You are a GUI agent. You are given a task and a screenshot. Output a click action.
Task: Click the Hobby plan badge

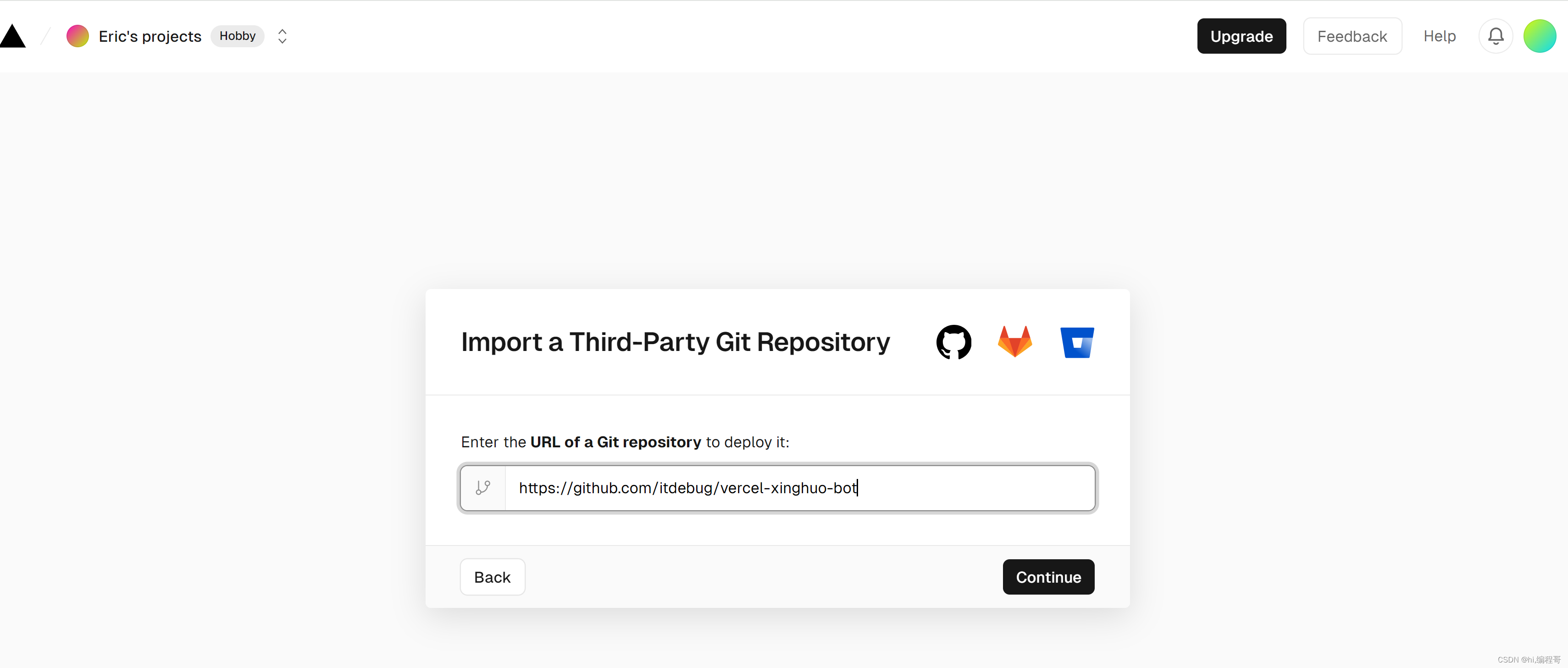238,37
